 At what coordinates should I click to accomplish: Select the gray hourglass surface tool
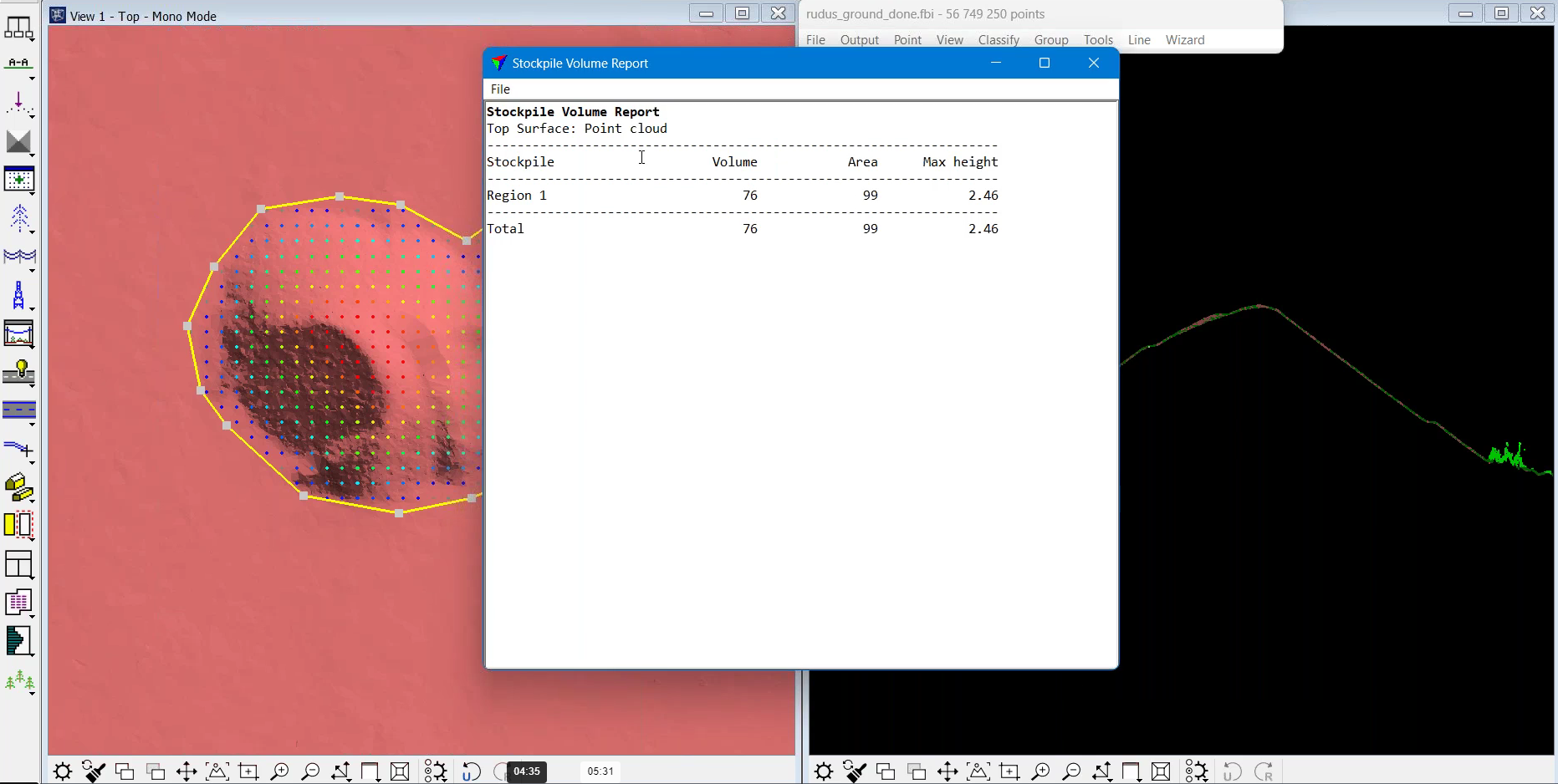point(18,142)
